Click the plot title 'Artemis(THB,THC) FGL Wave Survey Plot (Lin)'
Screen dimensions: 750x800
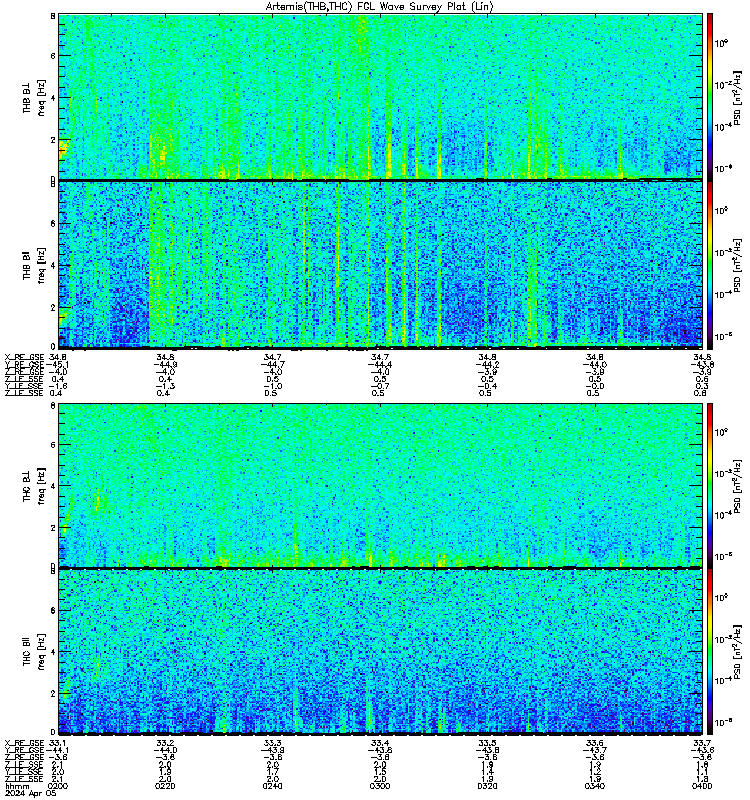coord(379,7)
